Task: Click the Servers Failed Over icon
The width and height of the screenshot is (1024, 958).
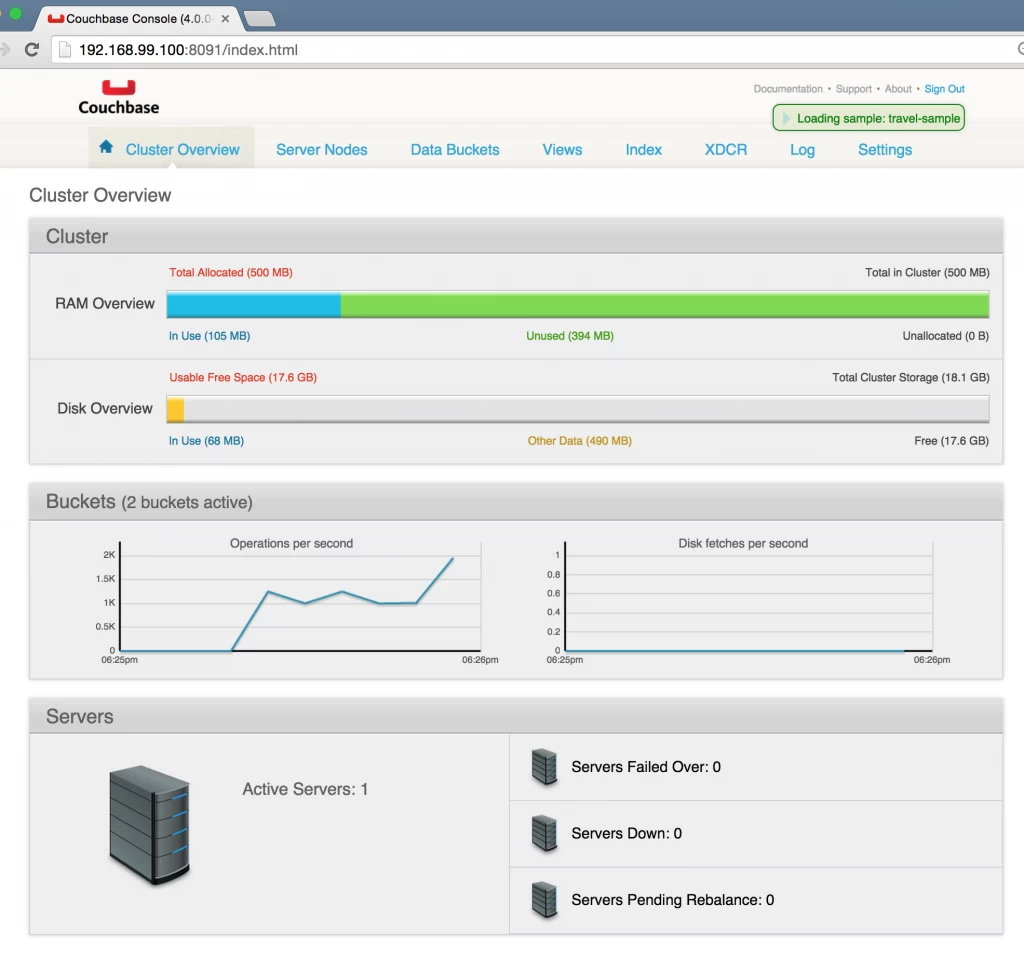Action: 544,767
